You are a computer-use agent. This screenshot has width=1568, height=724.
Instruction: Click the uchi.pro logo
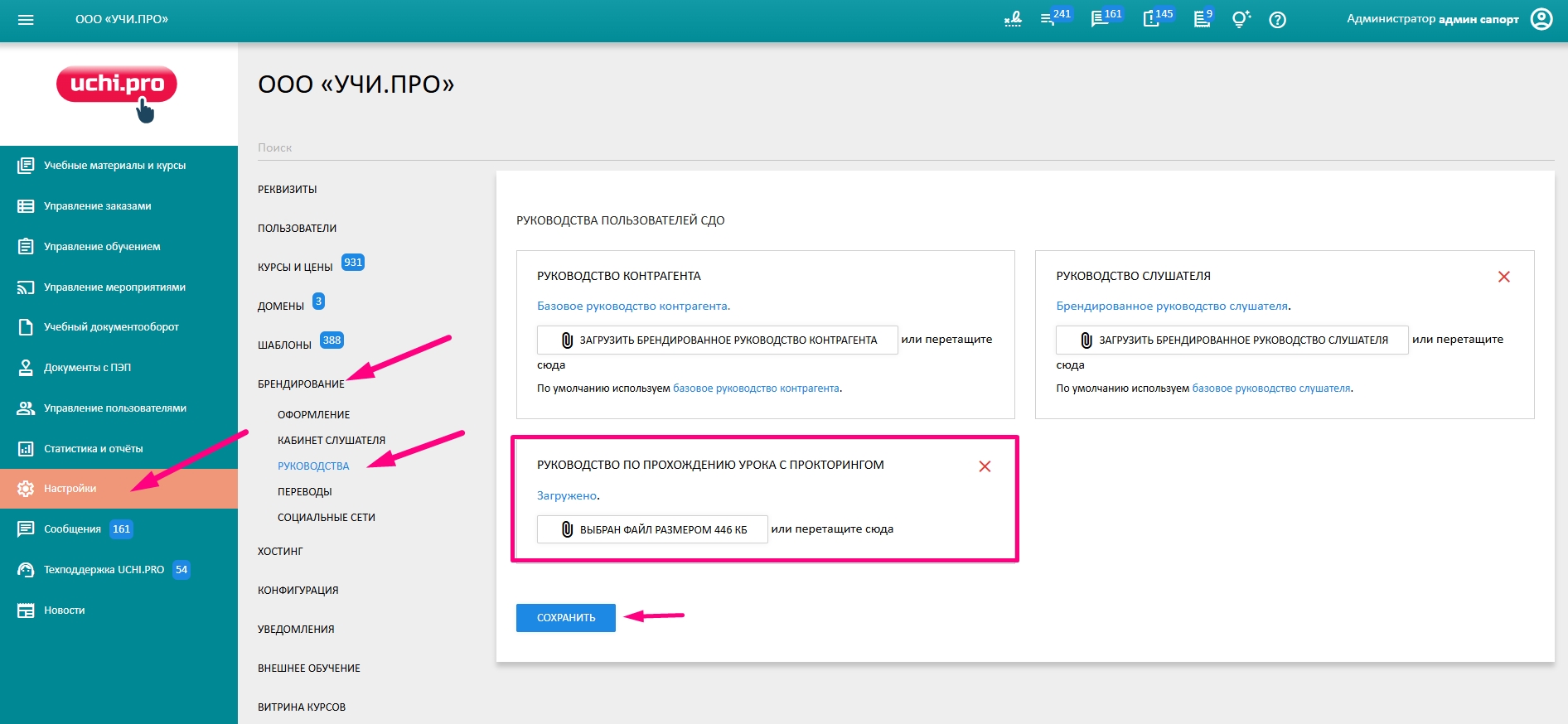pos(117,93)
